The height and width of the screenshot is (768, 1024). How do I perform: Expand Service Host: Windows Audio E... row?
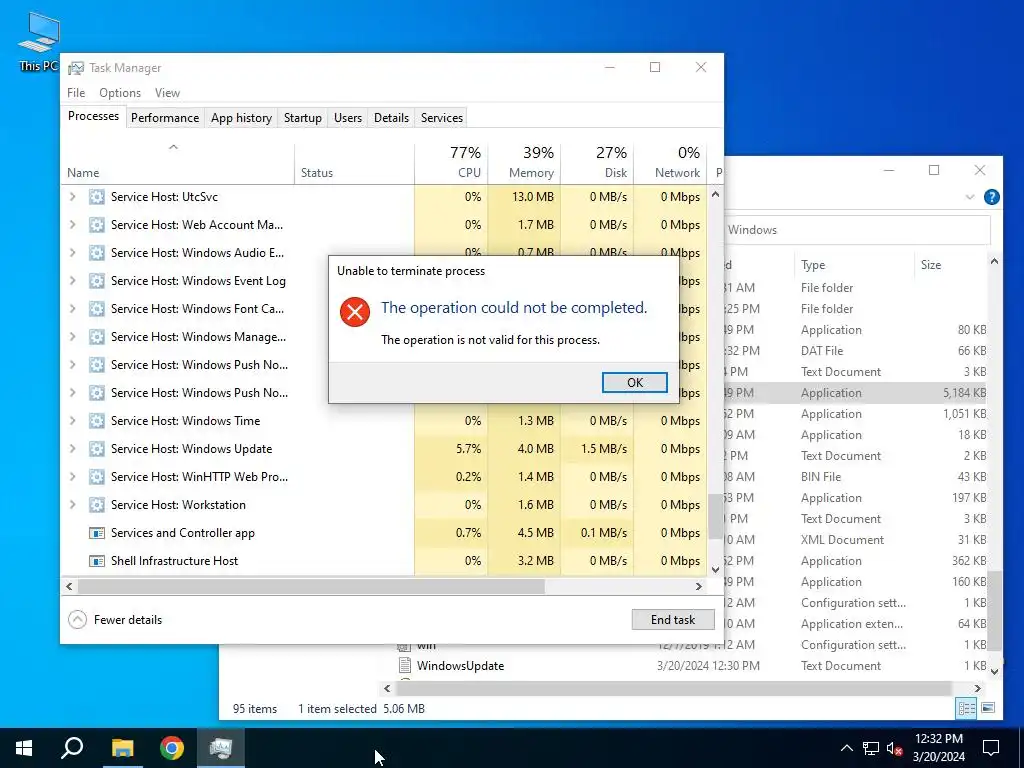point(72,253)
